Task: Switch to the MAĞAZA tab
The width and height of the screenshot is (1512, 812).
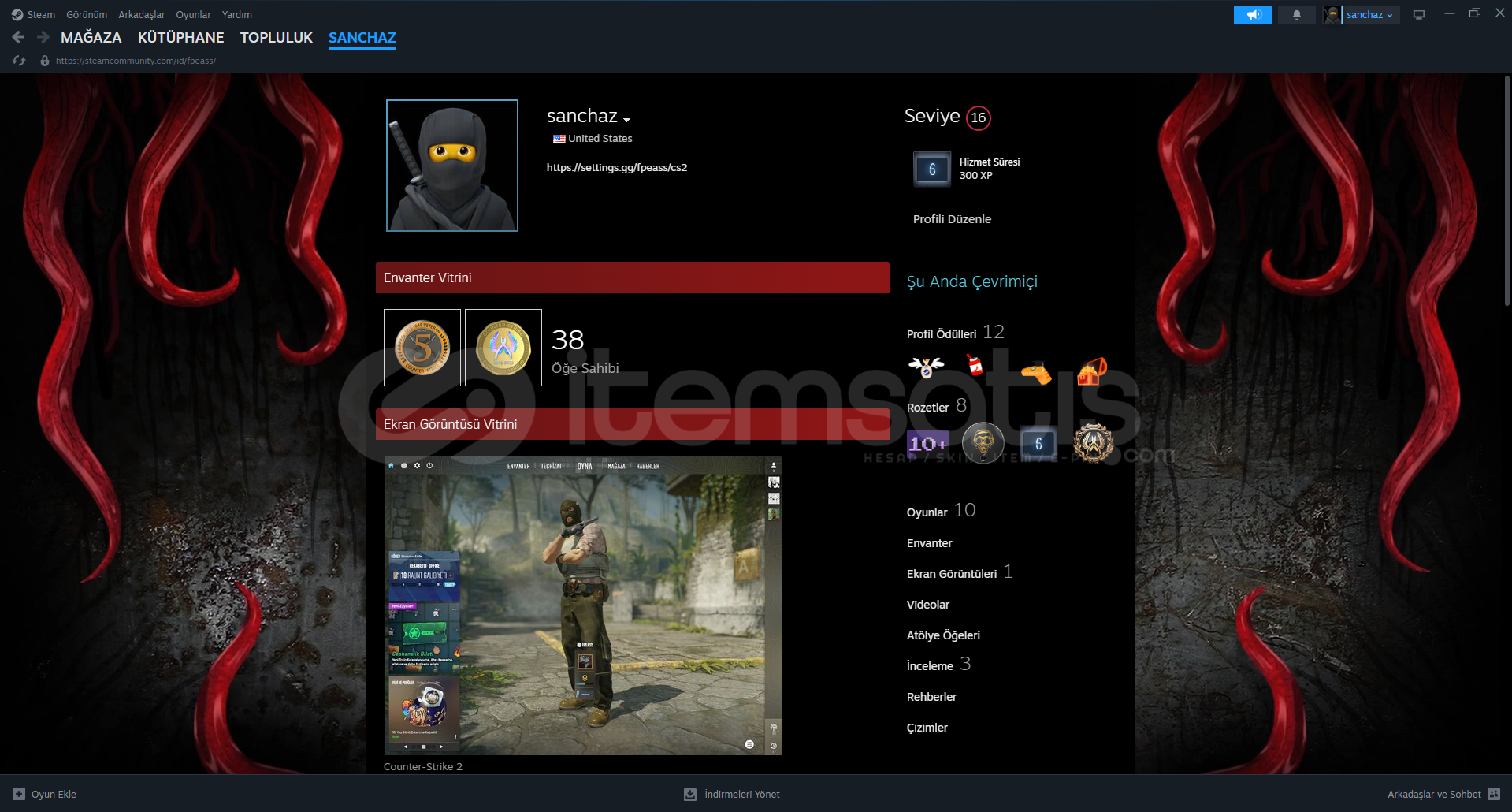Action: pyautogui.click(x=91, y=38)
